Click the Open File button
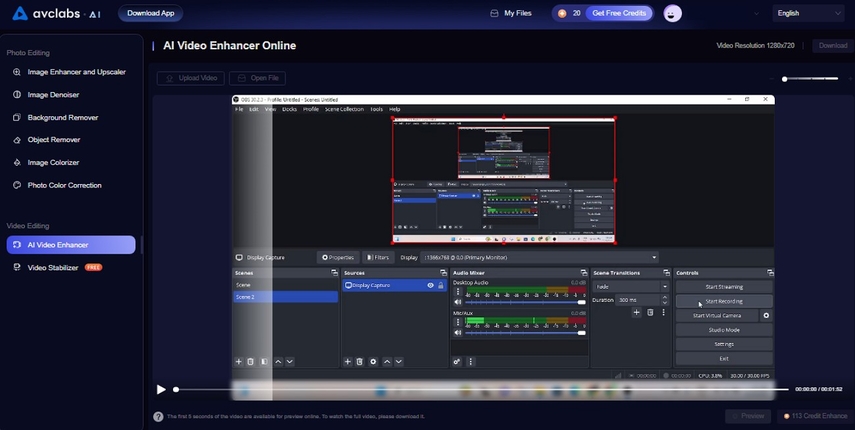855x430 pixels. click(x=257, y=78)
